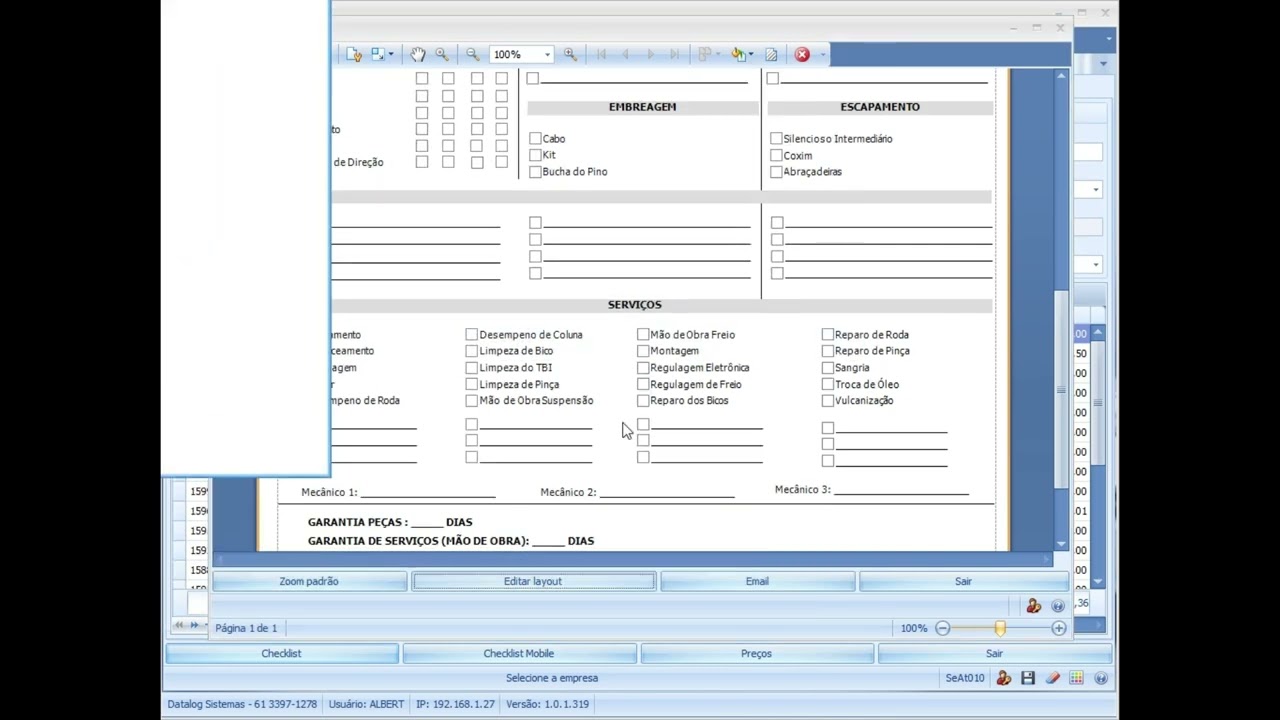Click the Página 1 de 1 status text
Viewport: 1280px width, 720px height.
246,628
